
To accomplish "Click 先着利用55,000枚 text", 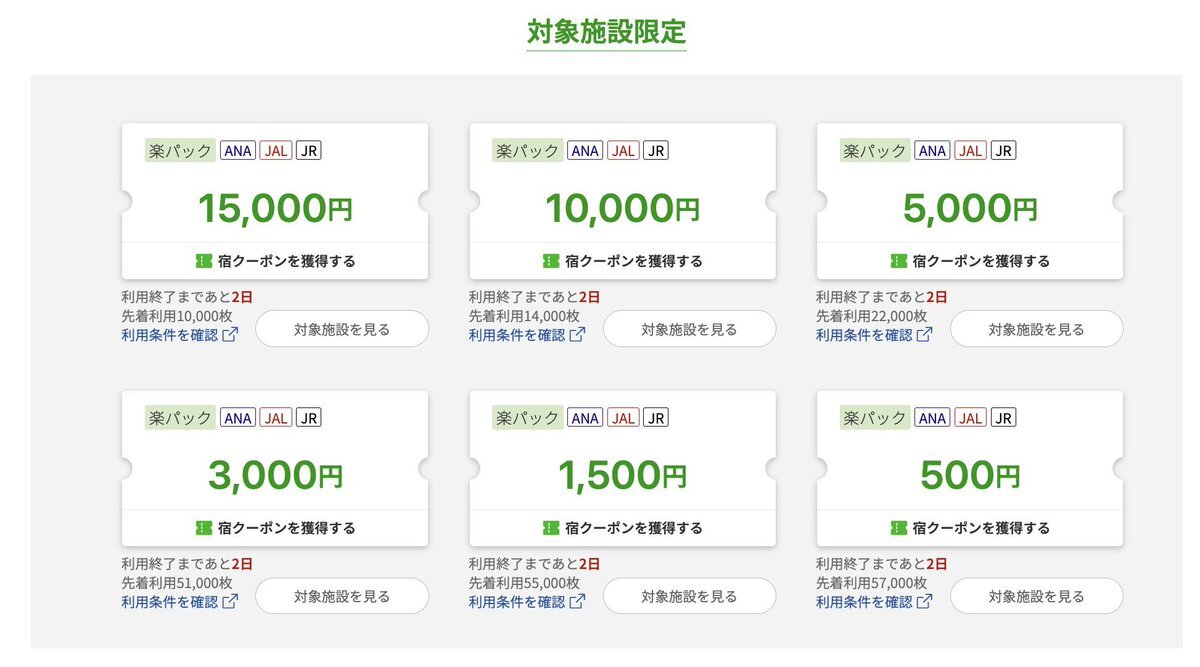I will (x=524, y=583).
